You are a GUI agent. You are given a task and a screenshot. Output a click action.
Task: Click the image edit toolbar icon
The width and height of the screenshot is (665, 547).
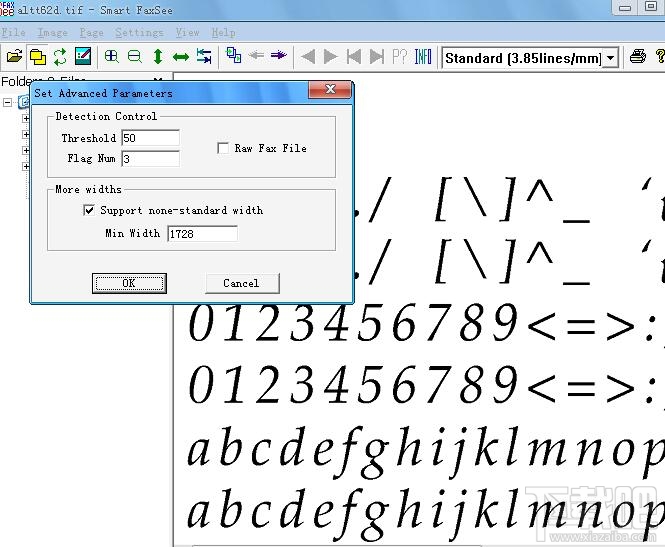pos(83,56)
